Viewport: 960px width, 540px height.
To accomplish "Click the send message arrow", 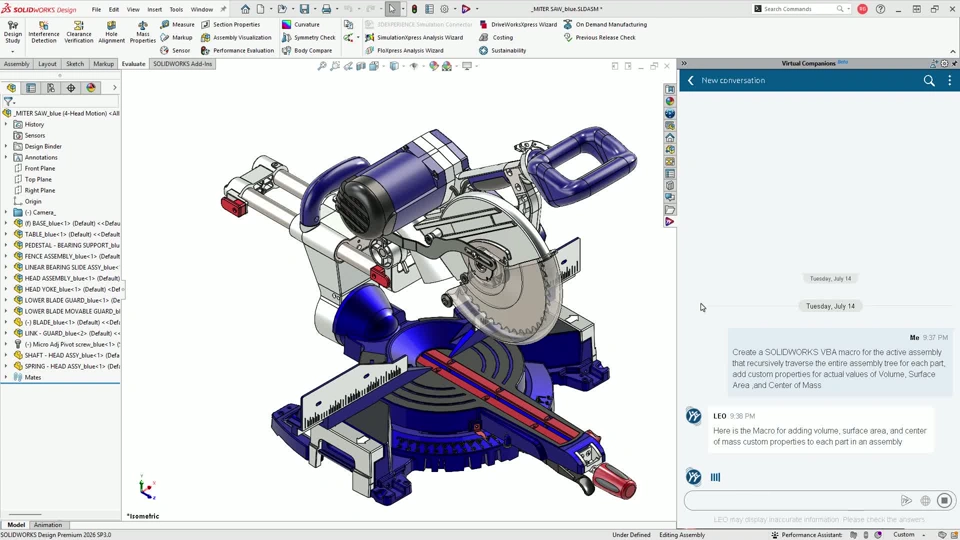I will click(906, 501).
